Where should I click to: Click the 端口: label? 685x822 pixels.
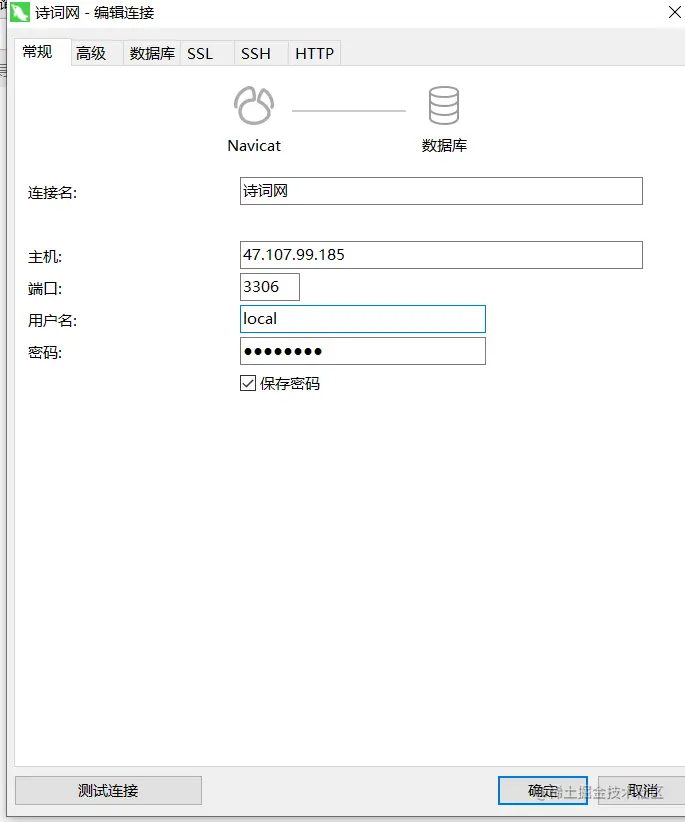45,289
